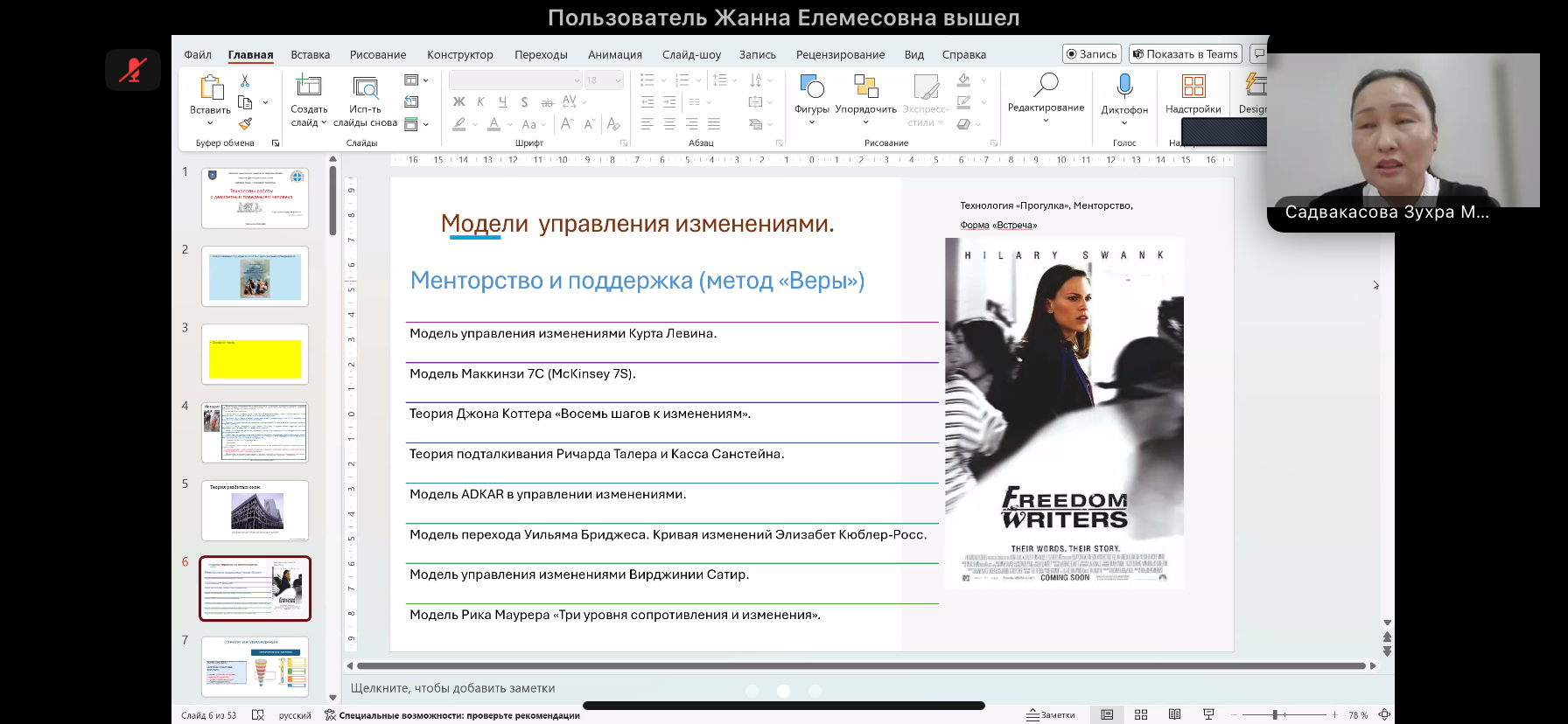Image resolution: width=1568 pixels, height=724 pixels.
Task: Click the muted microphone icon in meeting
Action: coord(133,70)
